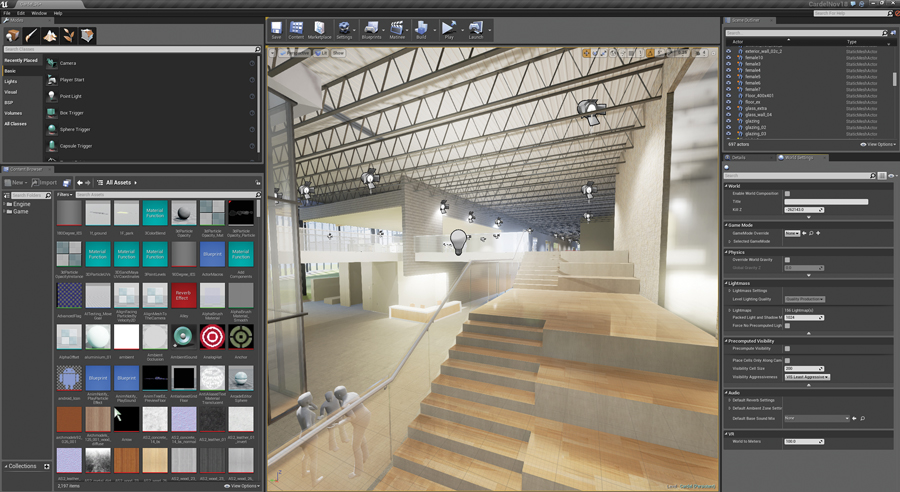Toggle the Precompute Visibility checkbox
The width and height of the screenshot is (900, 492).
(x=787, y=348)
